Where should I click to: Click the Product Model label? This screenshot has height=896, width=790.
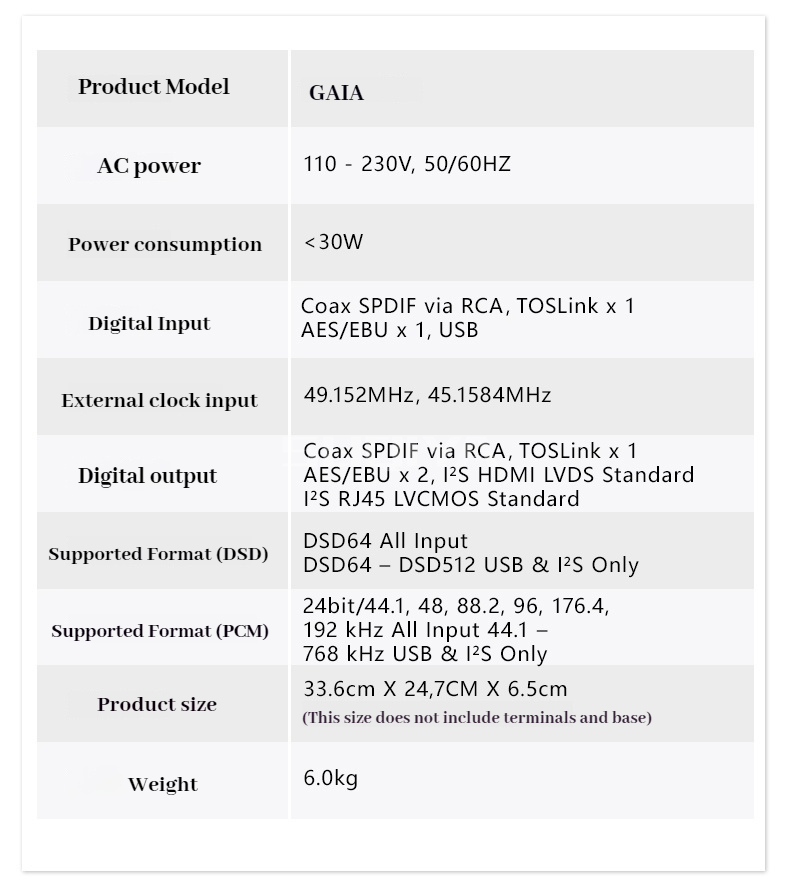pos(154,87)
